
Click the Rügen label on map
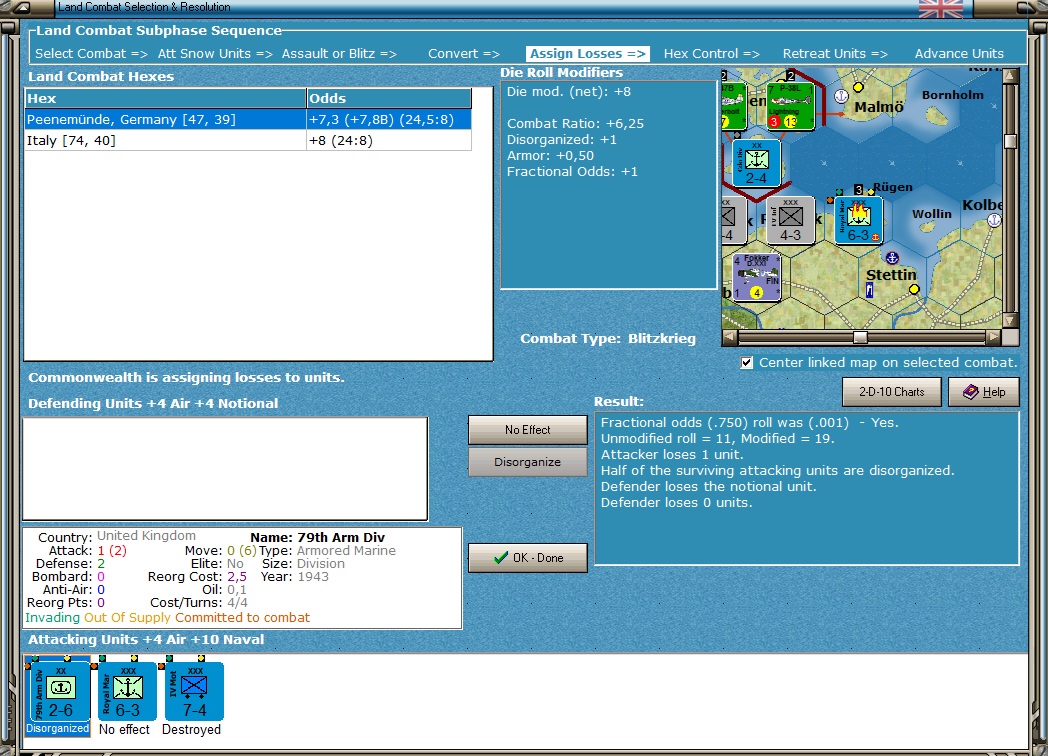[892, 187]
